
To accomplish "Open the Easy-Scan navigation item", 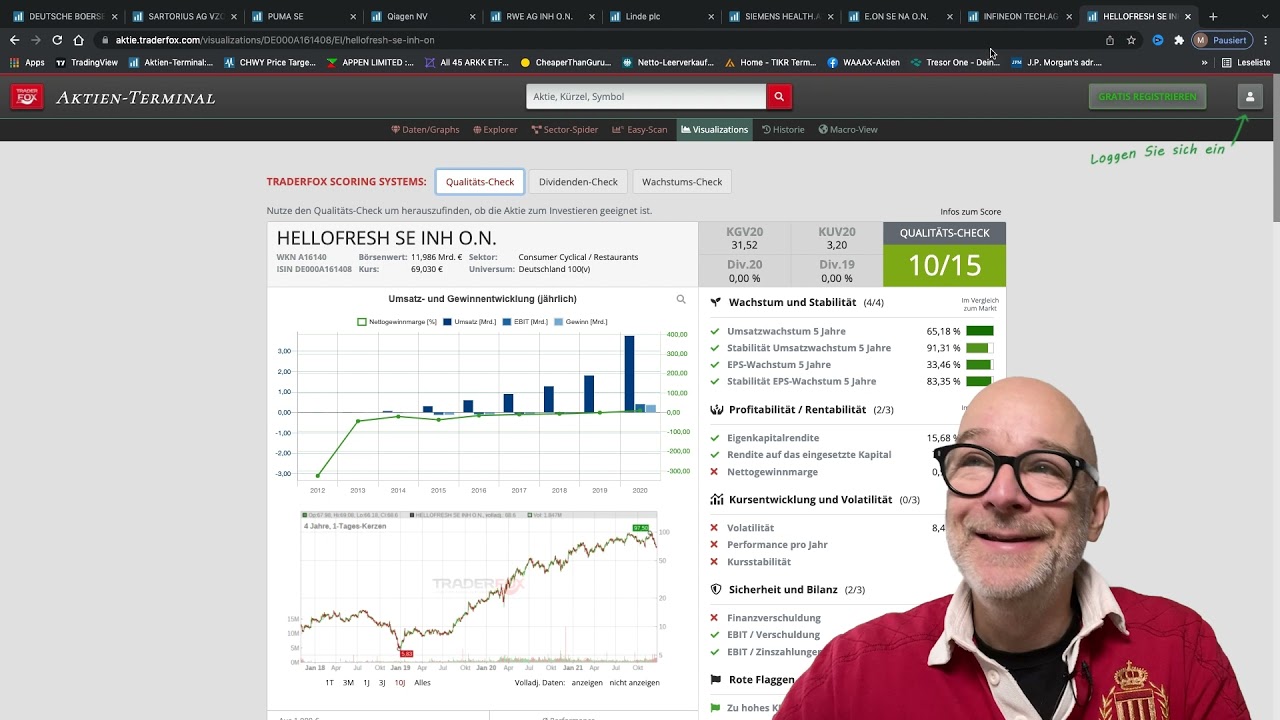I will [640, 129].
